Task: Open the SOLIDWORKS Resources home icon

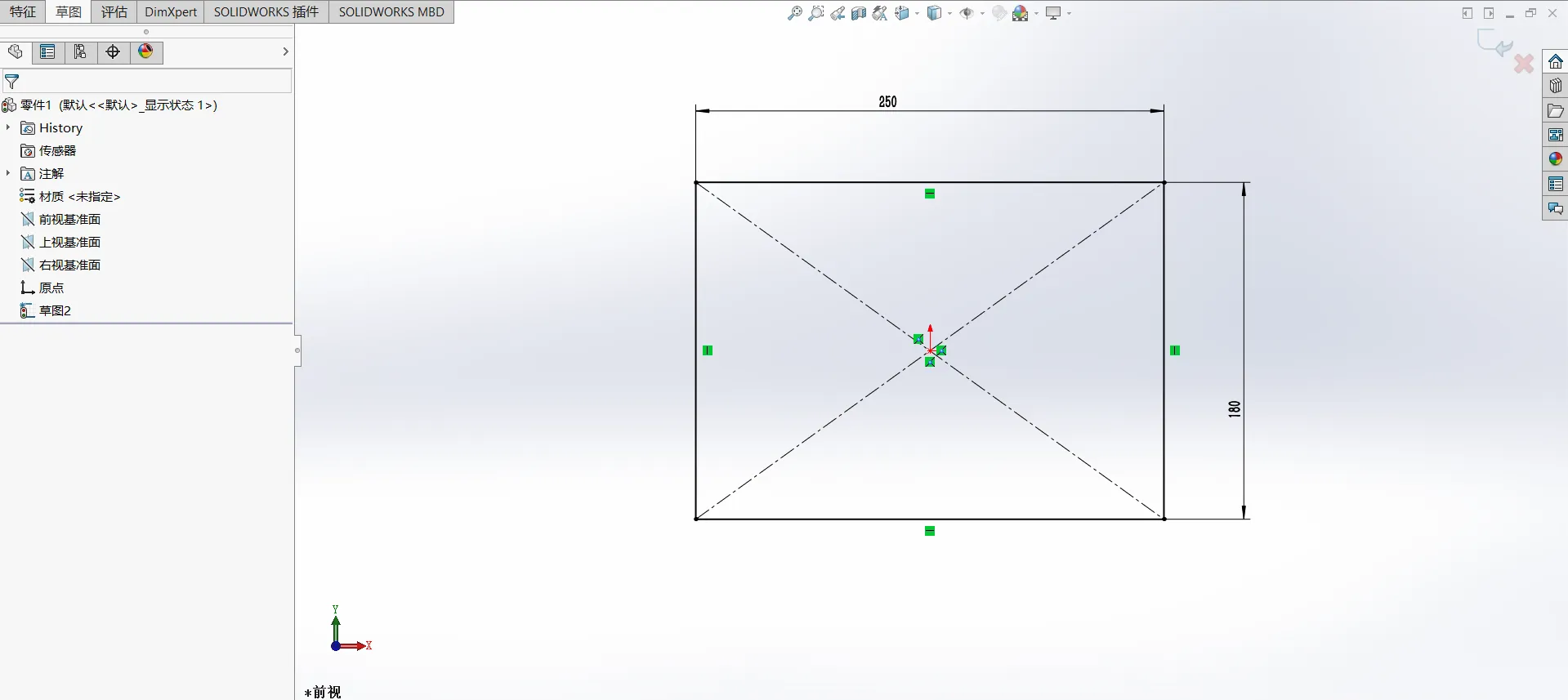Action: (x=1555, y=62)
